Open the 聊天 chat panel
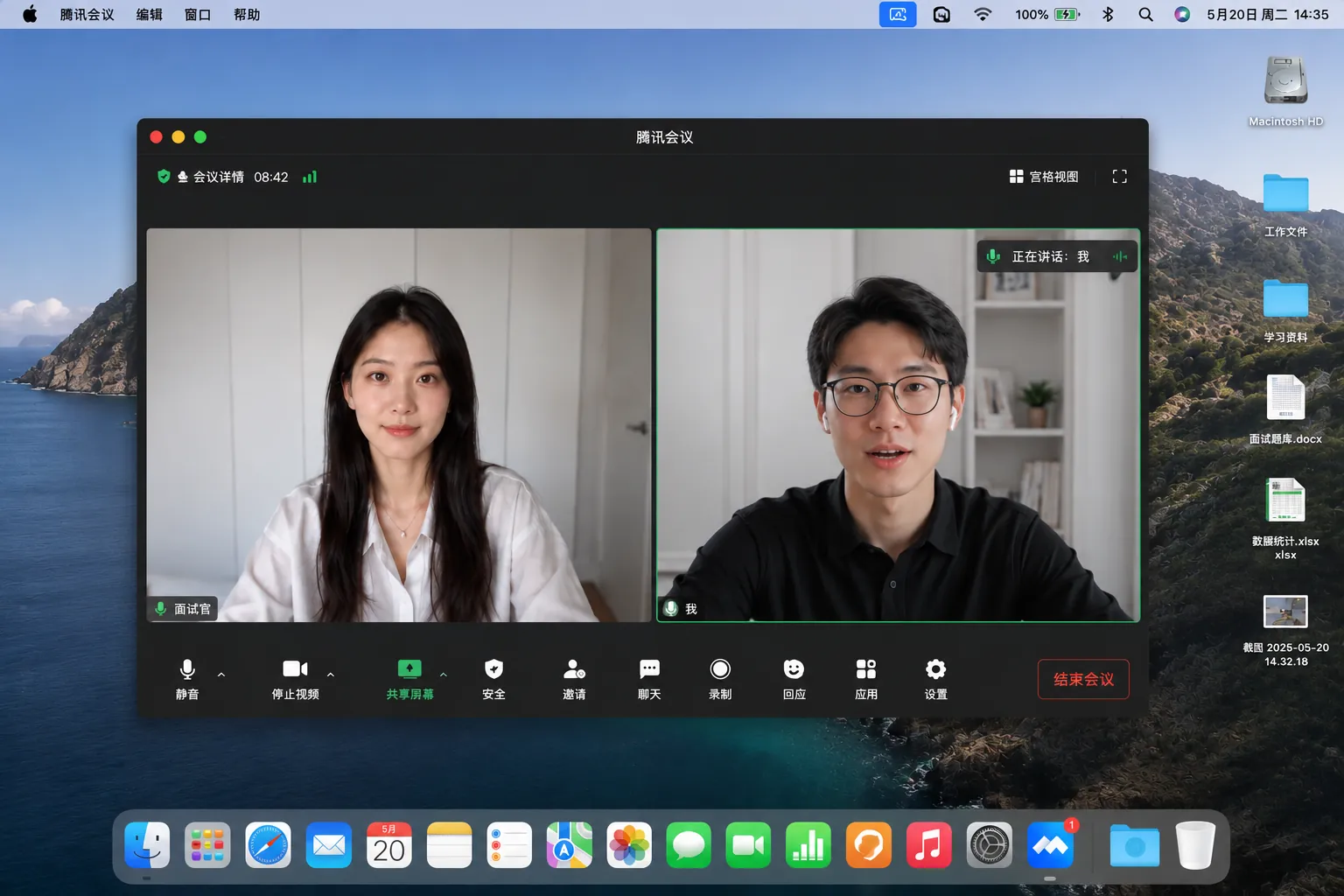Screen dimensions: 1344x896 tap(649, 679)
